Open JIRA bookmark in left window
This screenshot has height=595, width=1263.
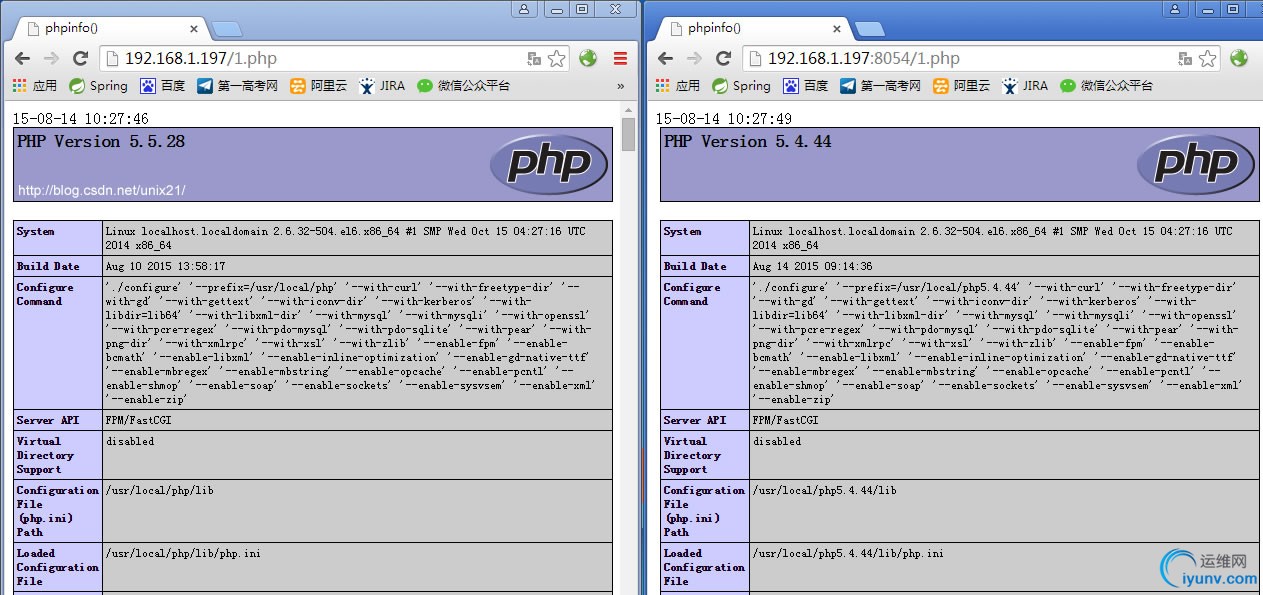tap(383, 86)
